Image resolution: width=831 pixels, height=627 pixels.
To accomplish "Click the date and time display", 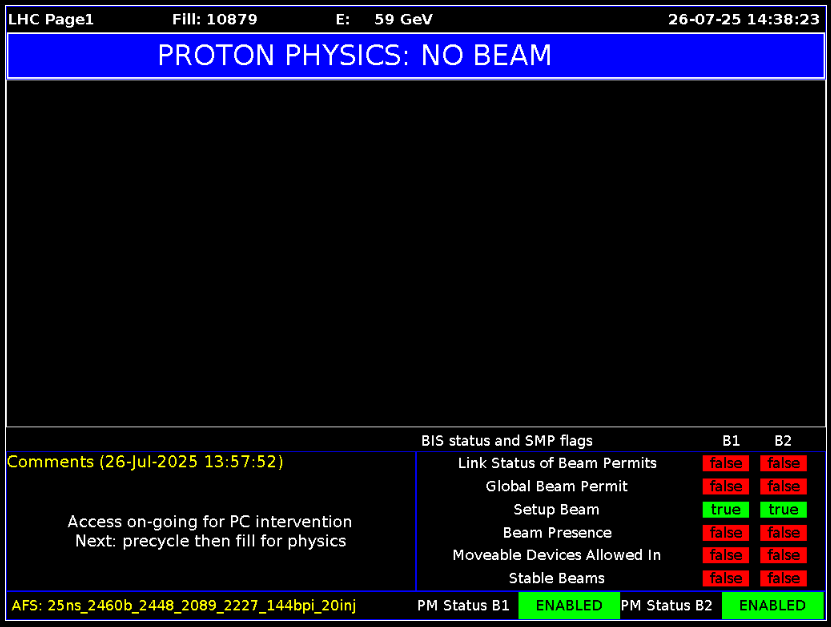I will click(x=743, y=19).
